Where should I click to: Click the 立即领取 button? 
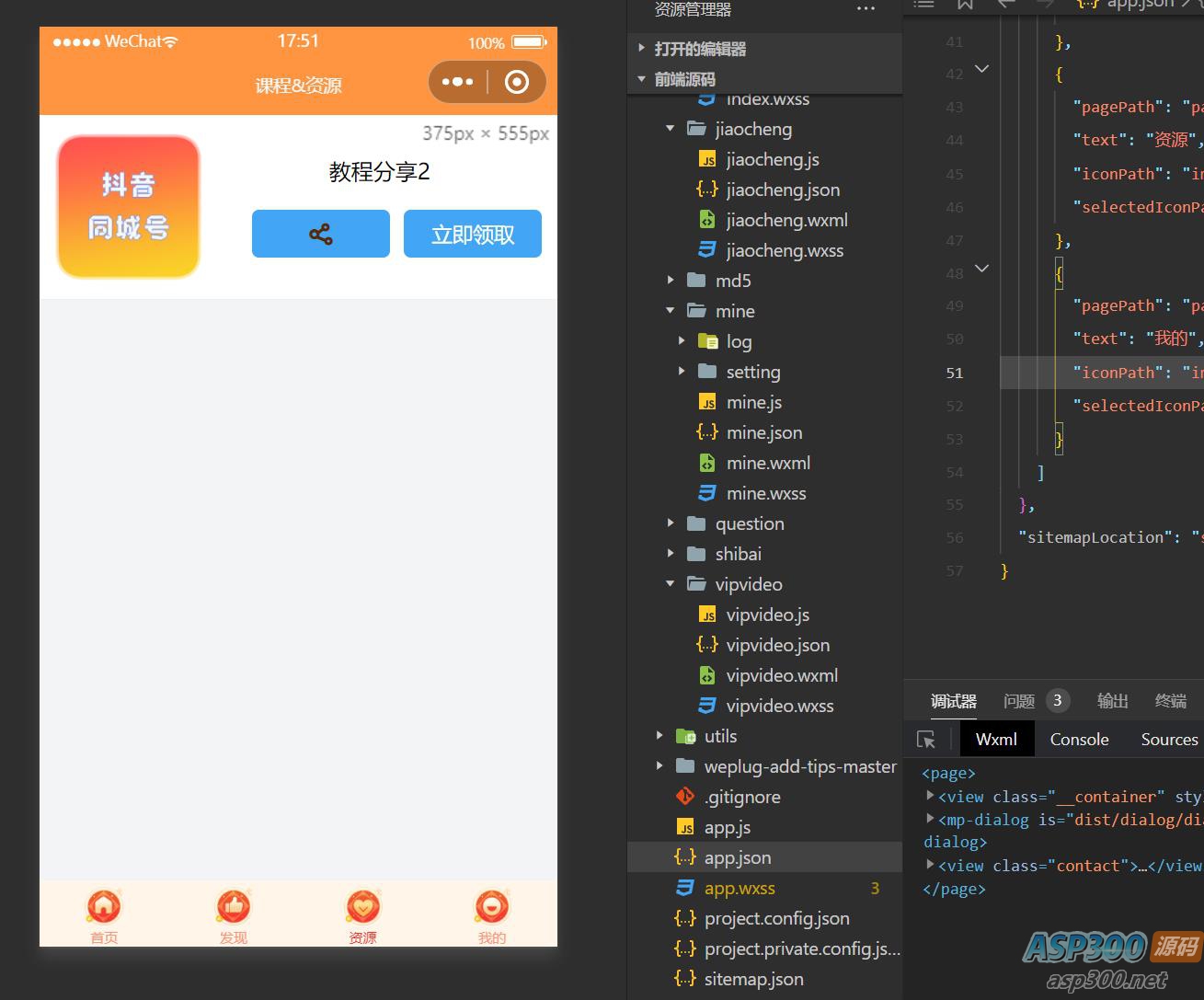point(473,234)
